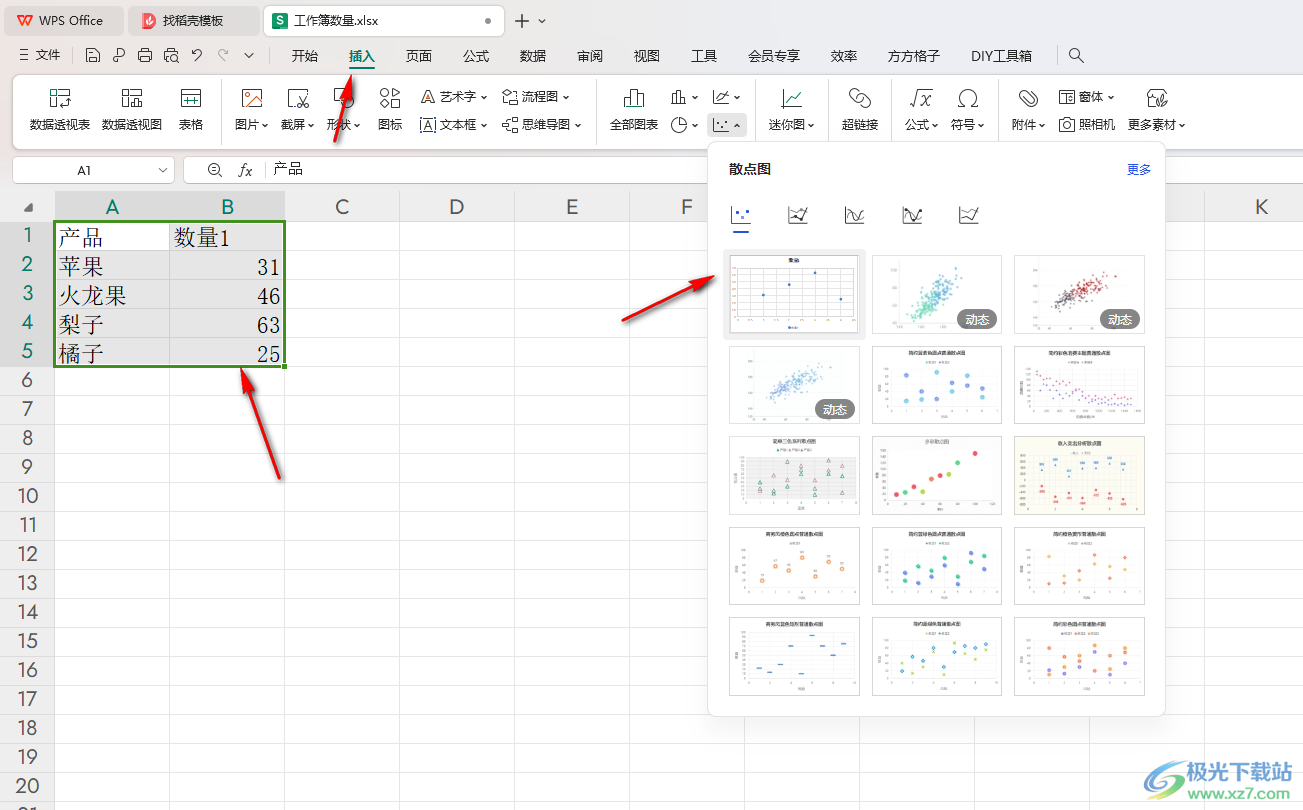Switch to the 审阅 ribbon tab
Screen dimensions: 1303x810
pos(590,56)
